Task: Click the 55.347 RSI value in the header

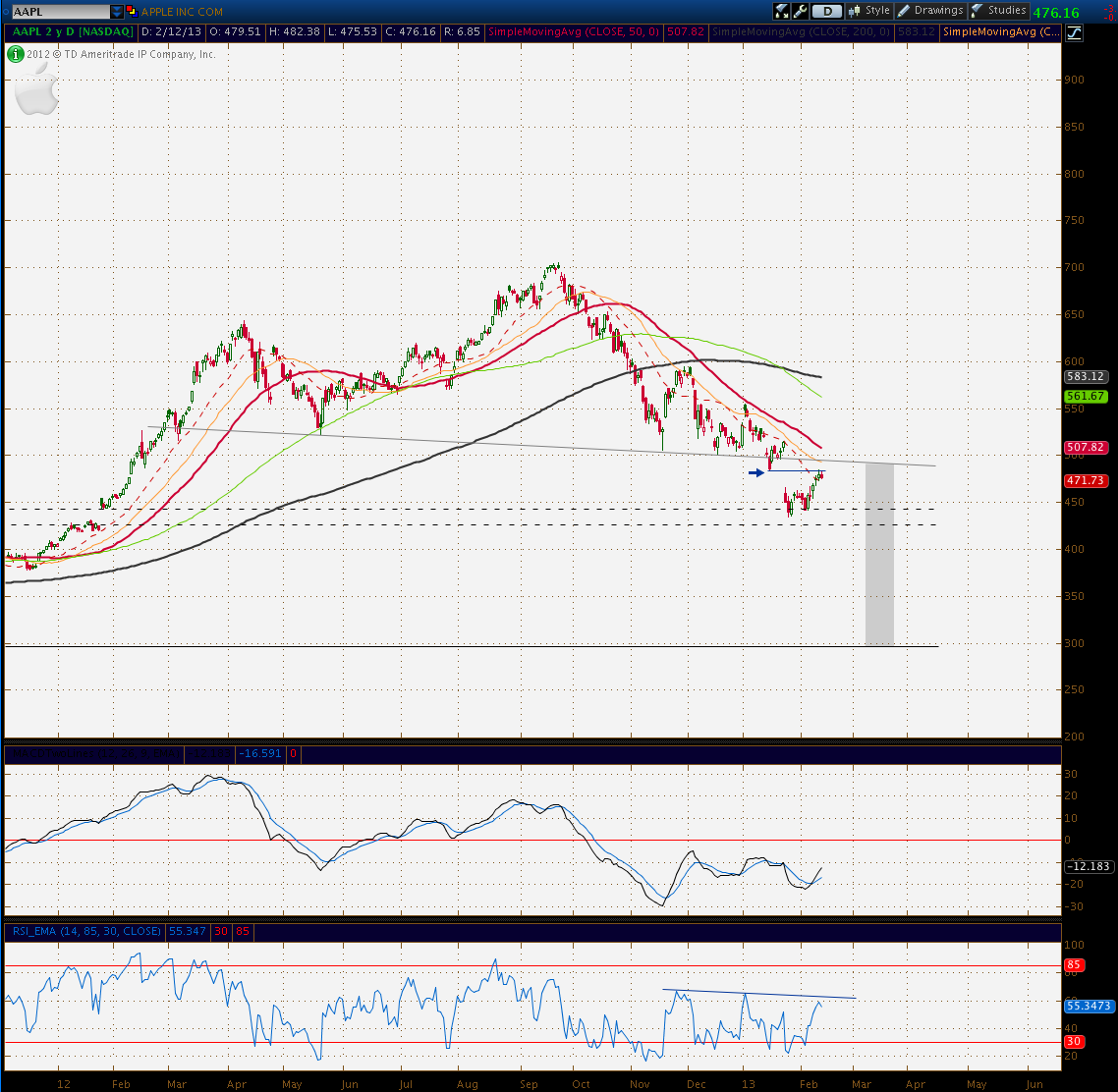Action: click(x=187, y=932)
